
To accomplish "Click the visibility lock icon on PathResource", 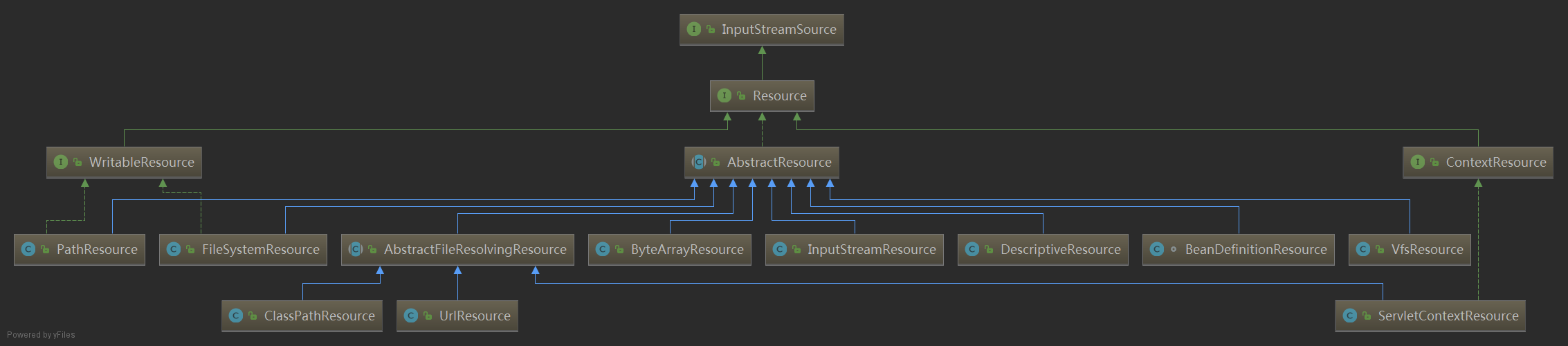I will pos(45,249).
